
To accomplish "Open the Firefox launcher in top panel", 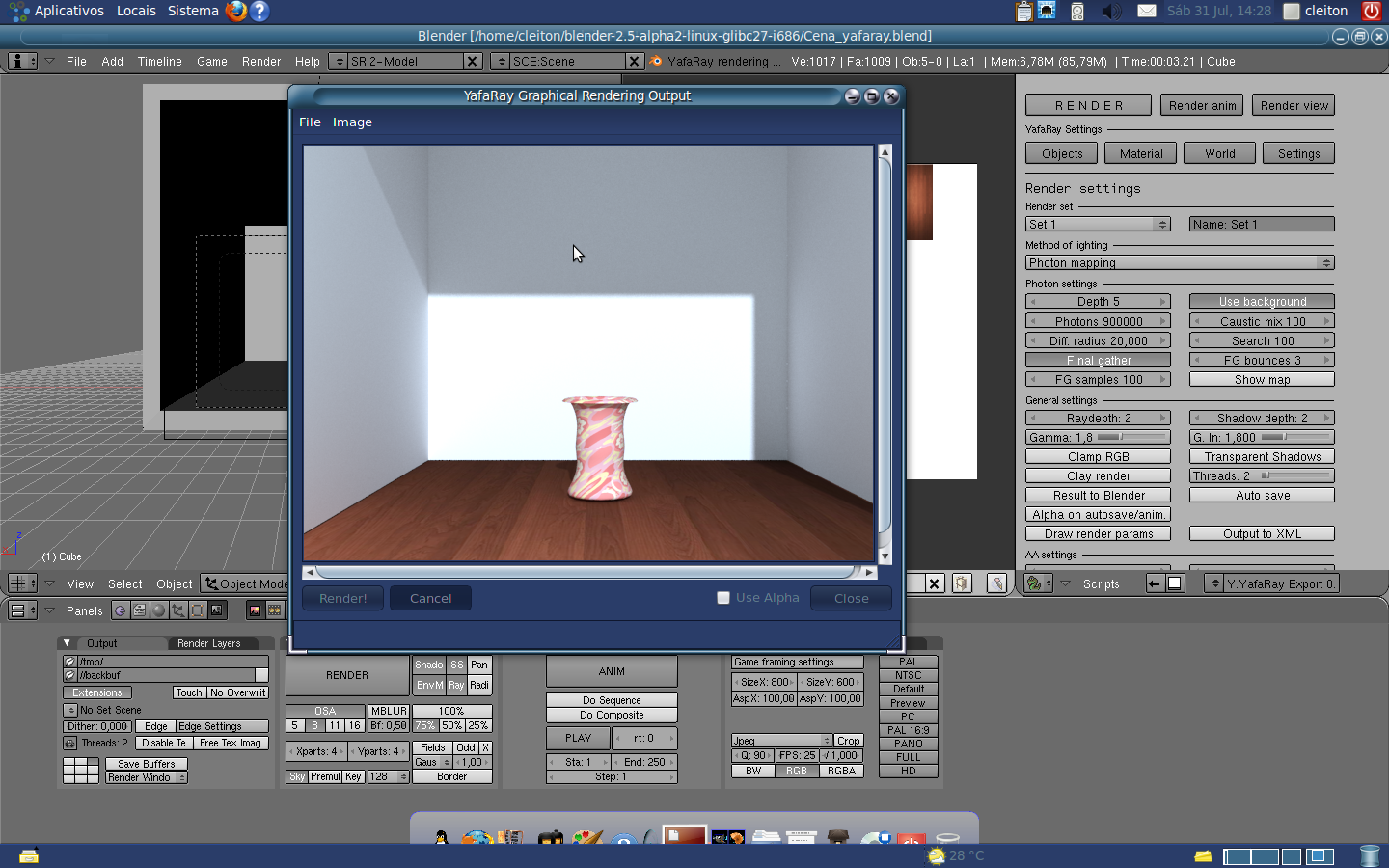I will [x=236, y=11].
